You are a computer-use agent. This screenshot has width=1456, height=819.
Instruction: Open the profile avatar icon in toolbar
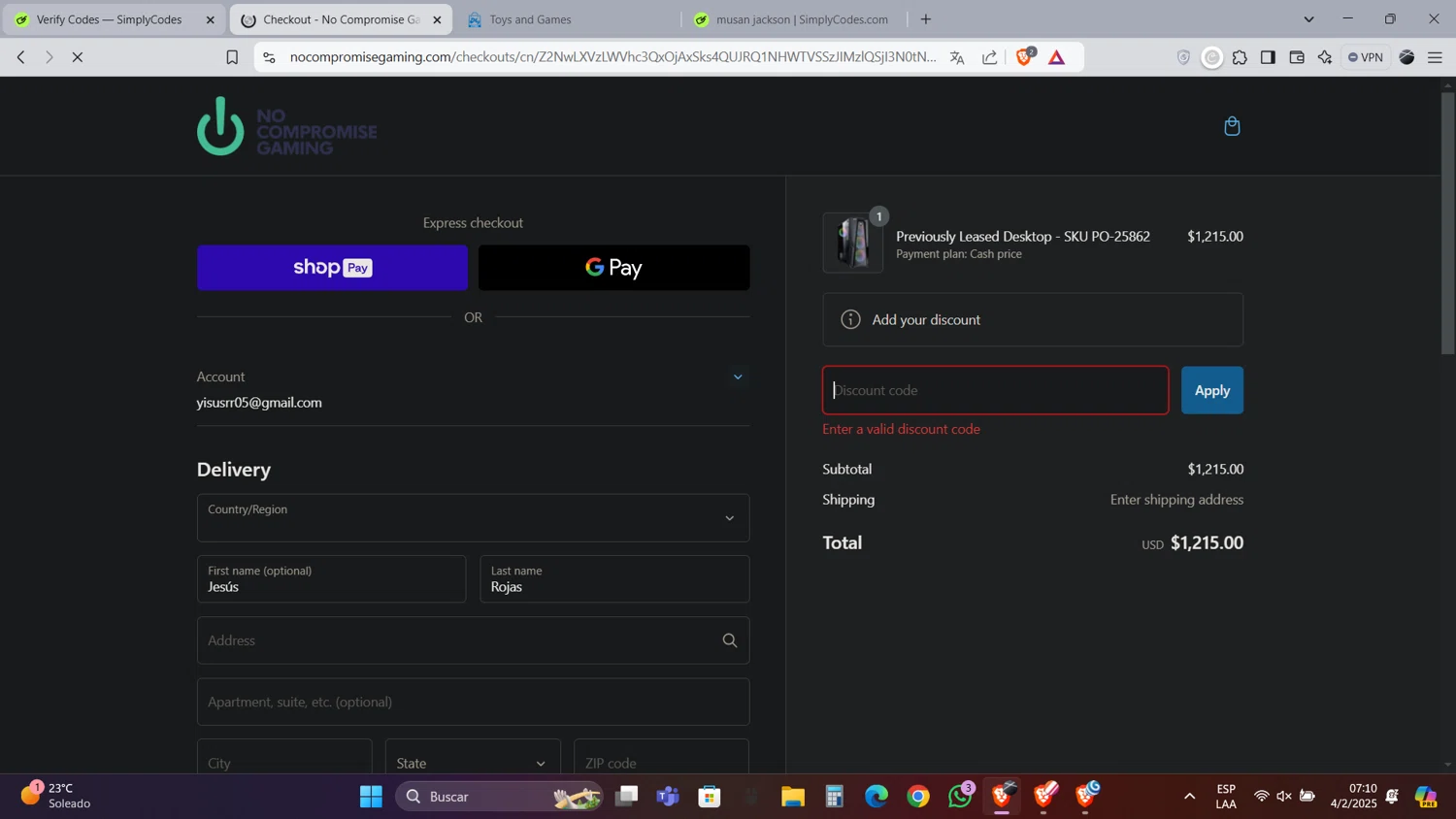coord(1406,57)
